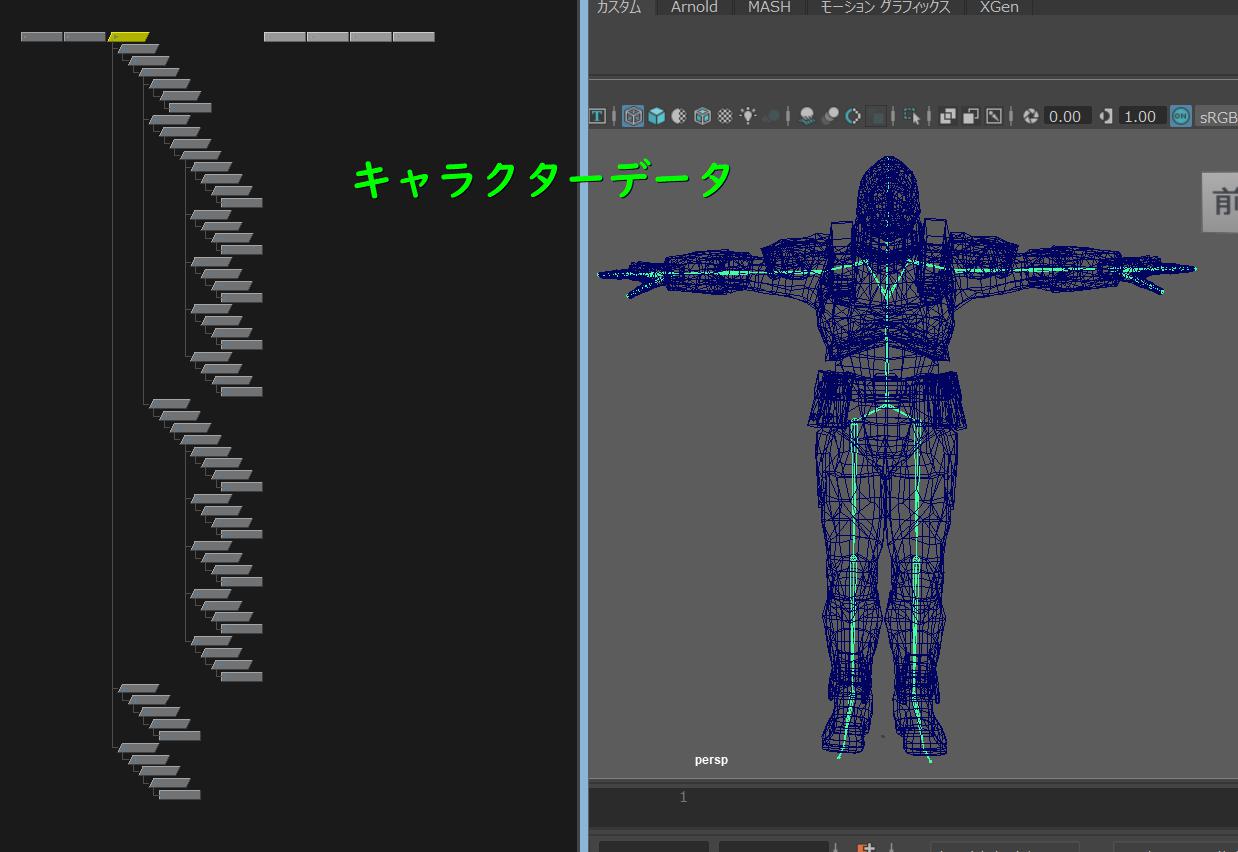Enable smooth shade all cube icon
The width and height of the screenshot is (1238, 852).
(656, 116)
